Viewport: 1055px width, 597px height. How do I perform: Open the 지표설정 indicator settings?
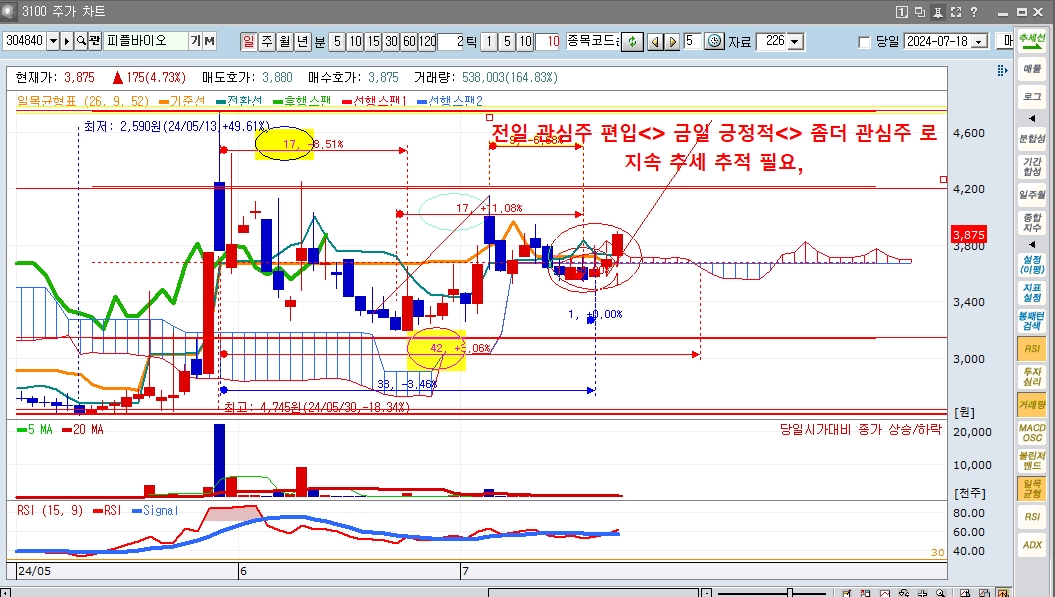tap(1032, 293)
